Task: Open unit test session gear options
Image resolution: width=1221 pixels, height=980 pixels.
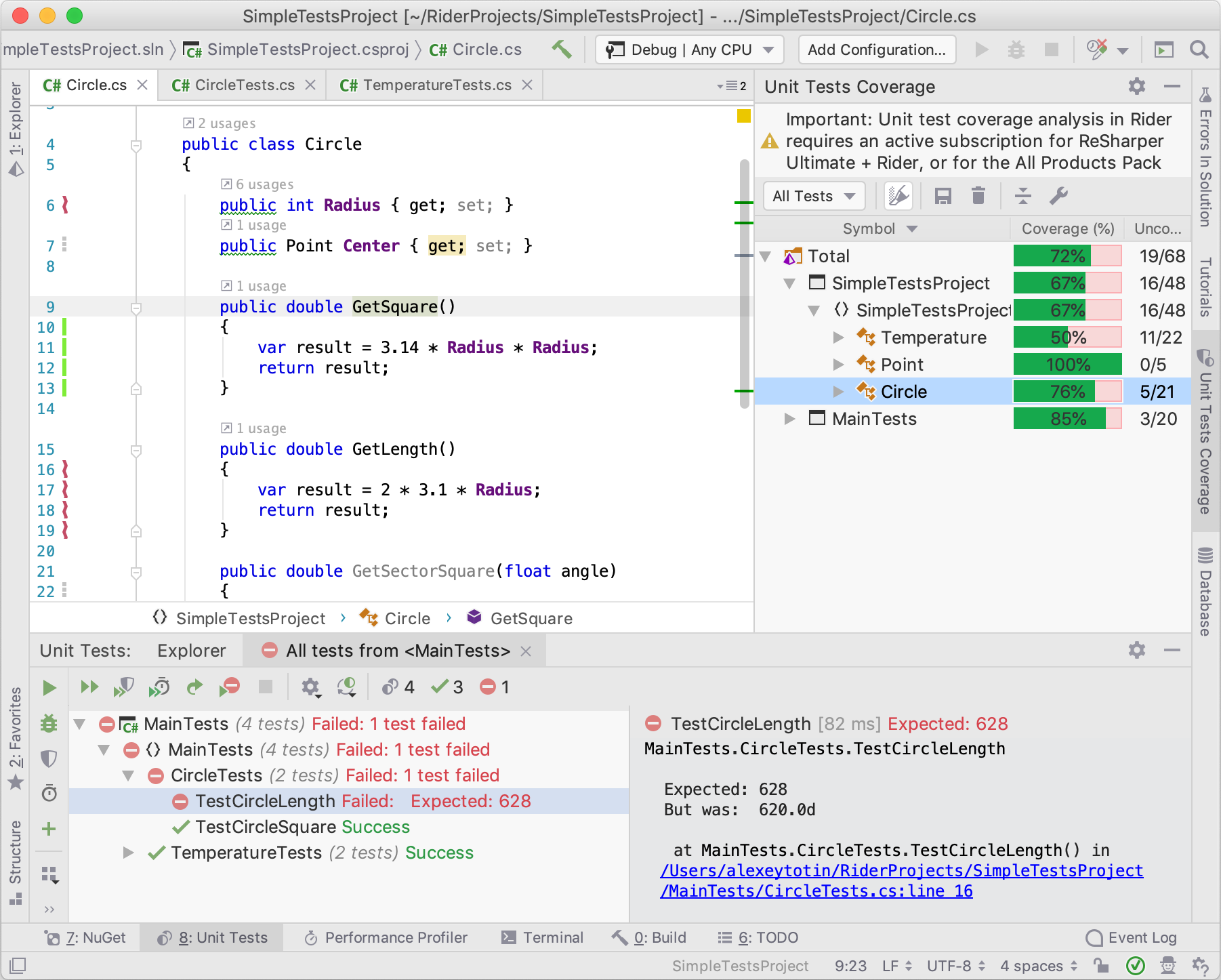Action: point(311,687)
